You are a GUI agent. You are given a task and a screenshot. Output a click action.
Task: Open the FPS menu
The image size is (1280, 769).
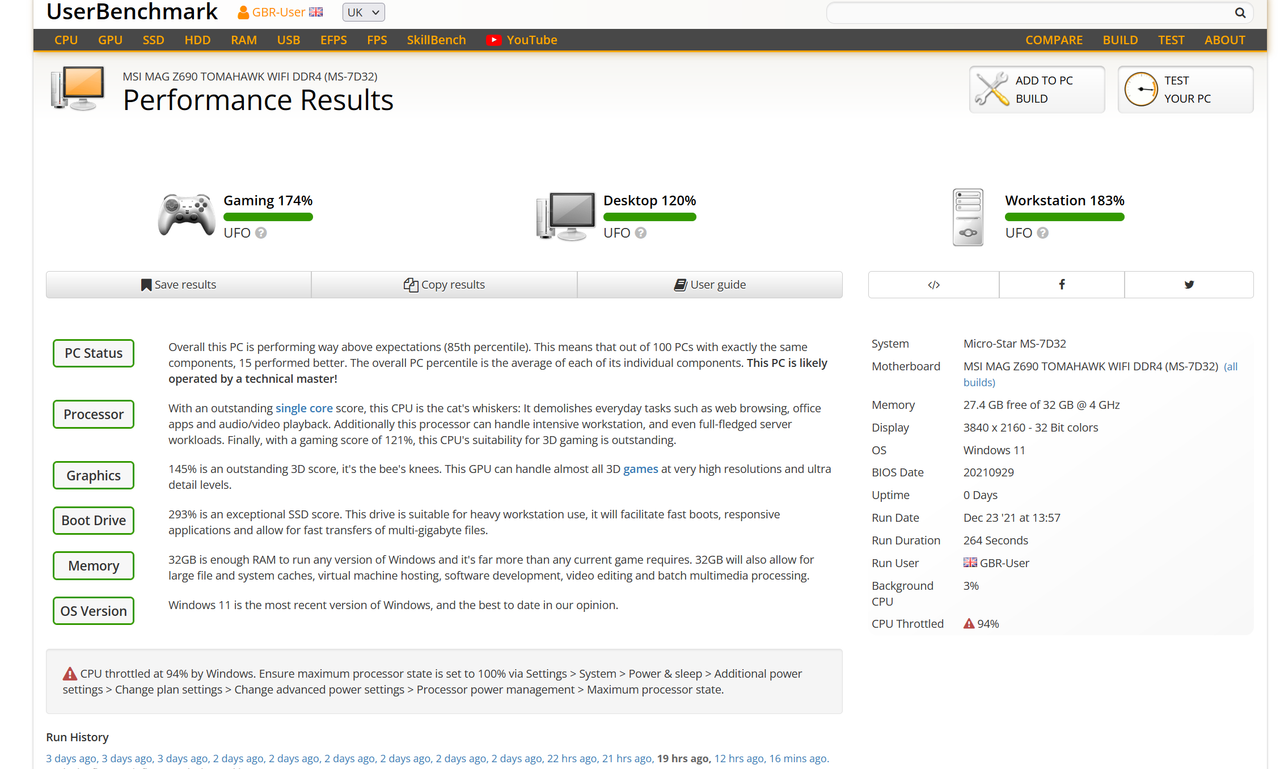click(x=377, y=40)
